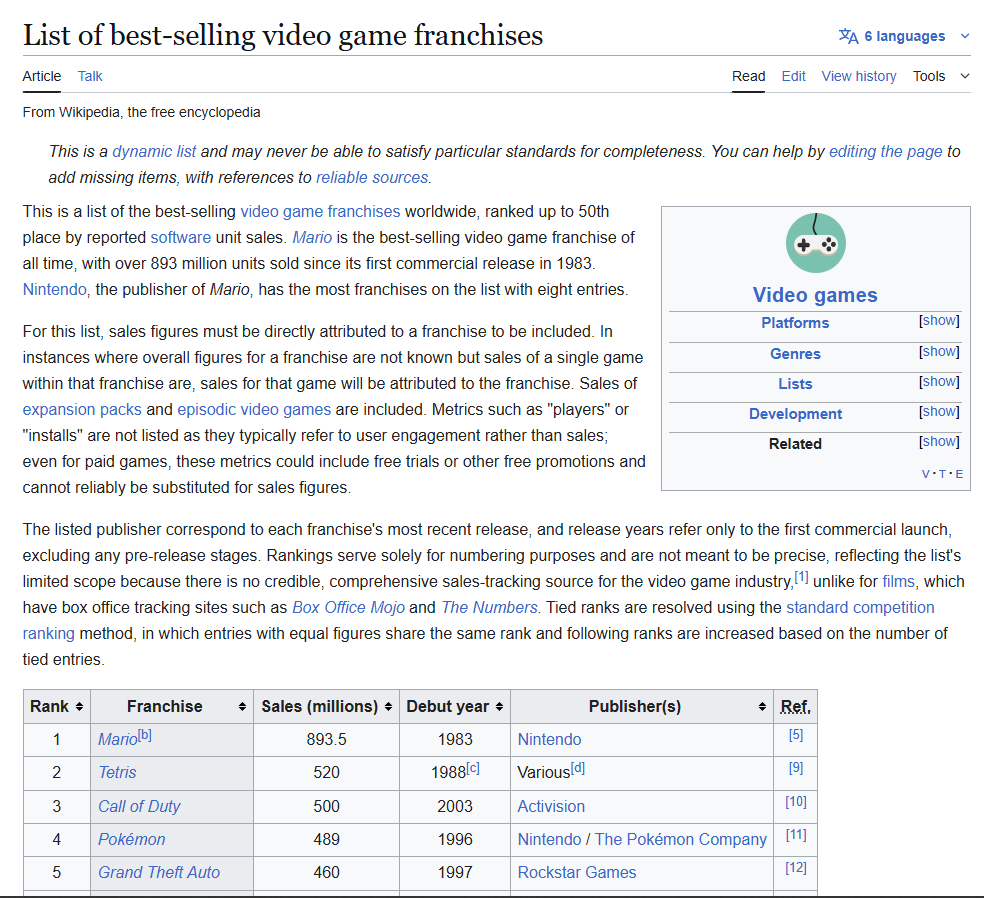The width and height of the screenshot is (984, 898).
Task: Sort by Sales (millions) column arrows
Action: [388, 707]
